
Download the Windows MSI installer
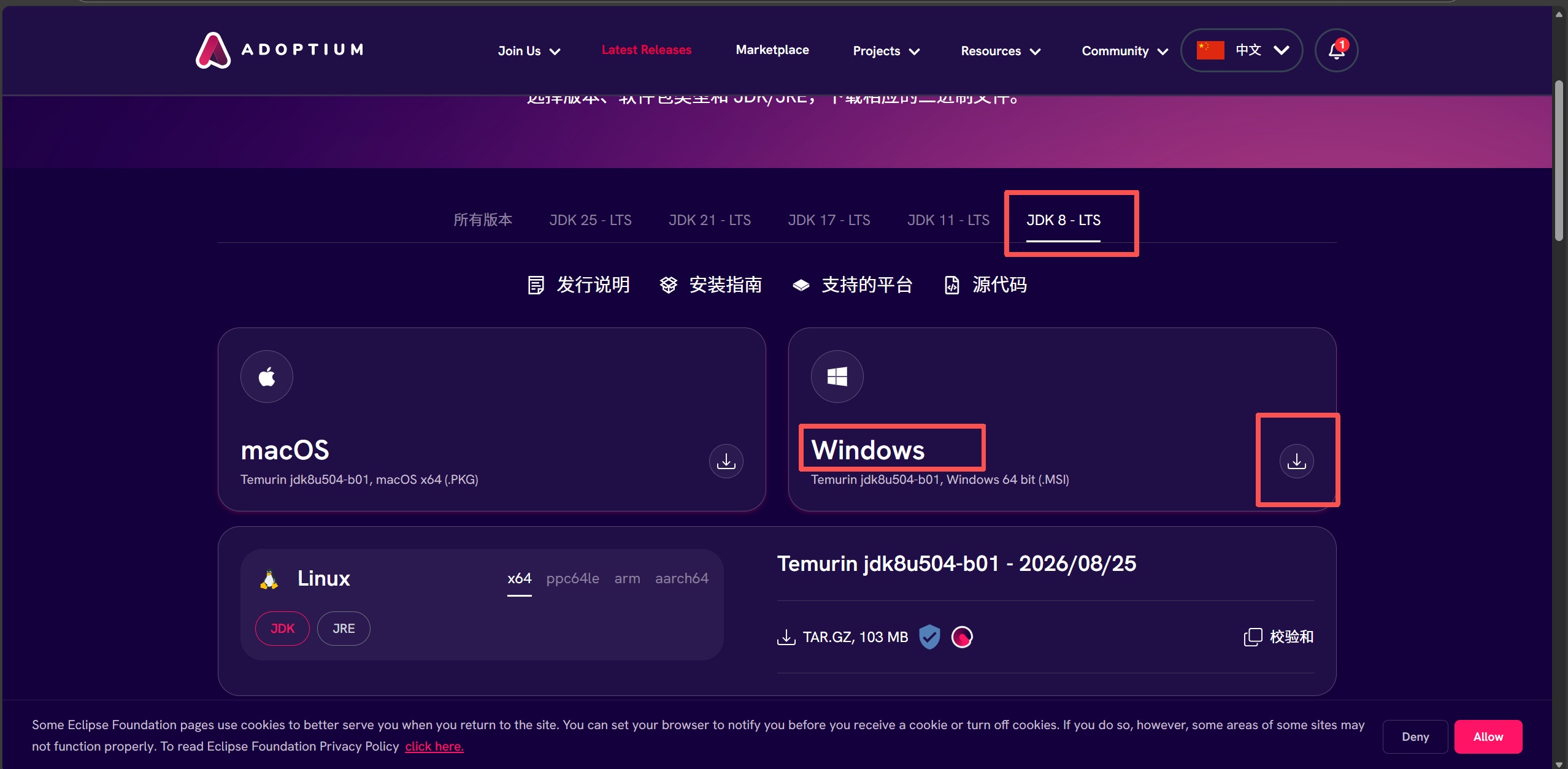(1296, 461)
